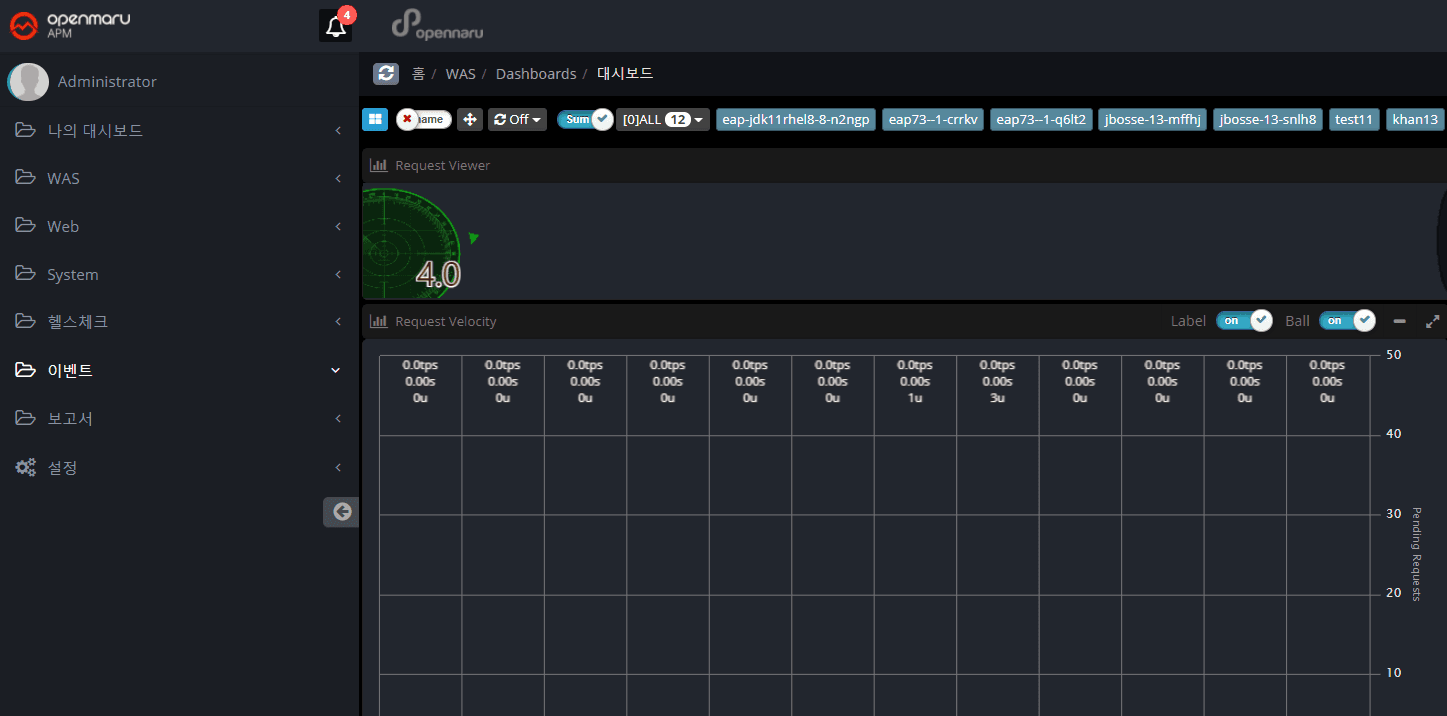Minimize the Request Velocity panel
The image size is (1447, 716).
coord(1399,321)
